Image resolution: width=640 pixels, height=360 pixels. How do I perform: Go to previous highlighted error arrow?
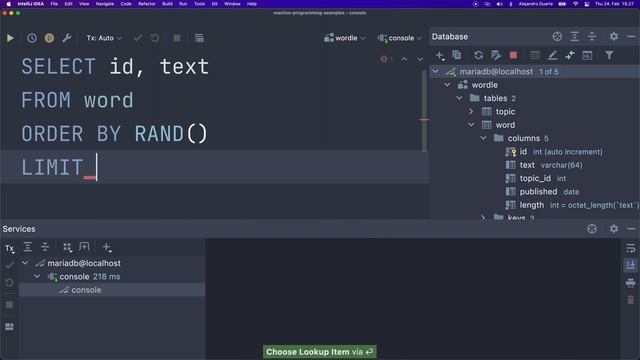click(404, 59)
